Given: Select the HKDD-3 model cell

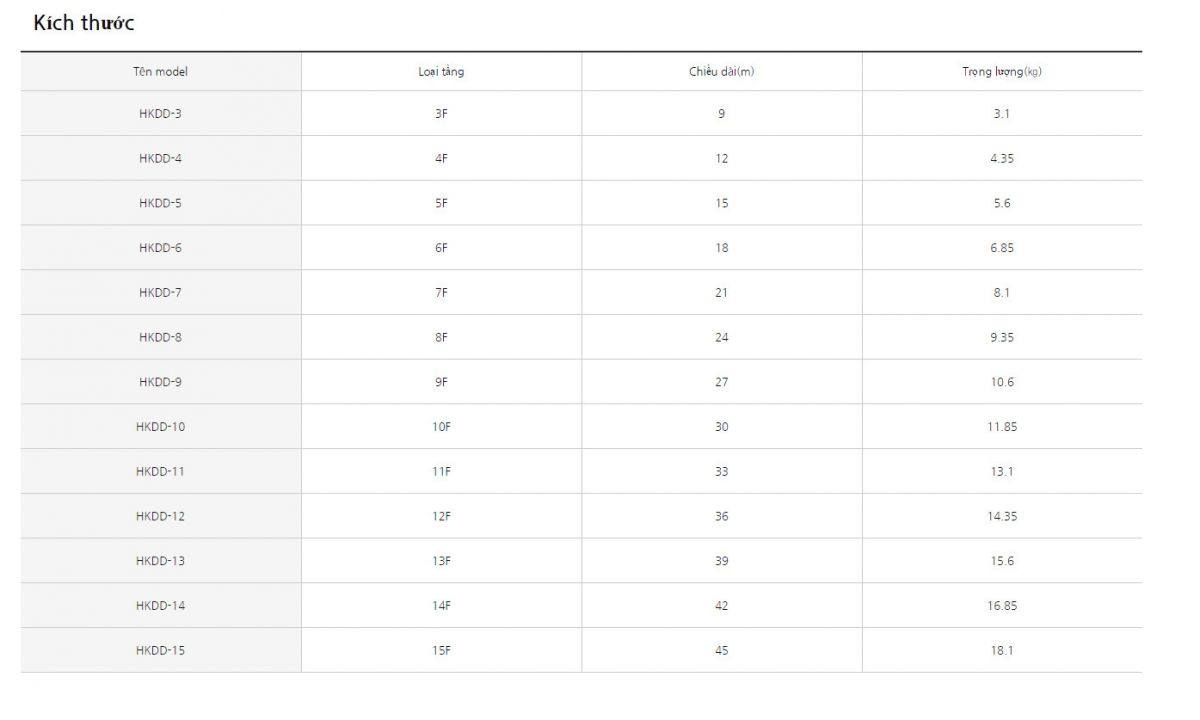Looking at the screenshot, I should click(160, 114).
